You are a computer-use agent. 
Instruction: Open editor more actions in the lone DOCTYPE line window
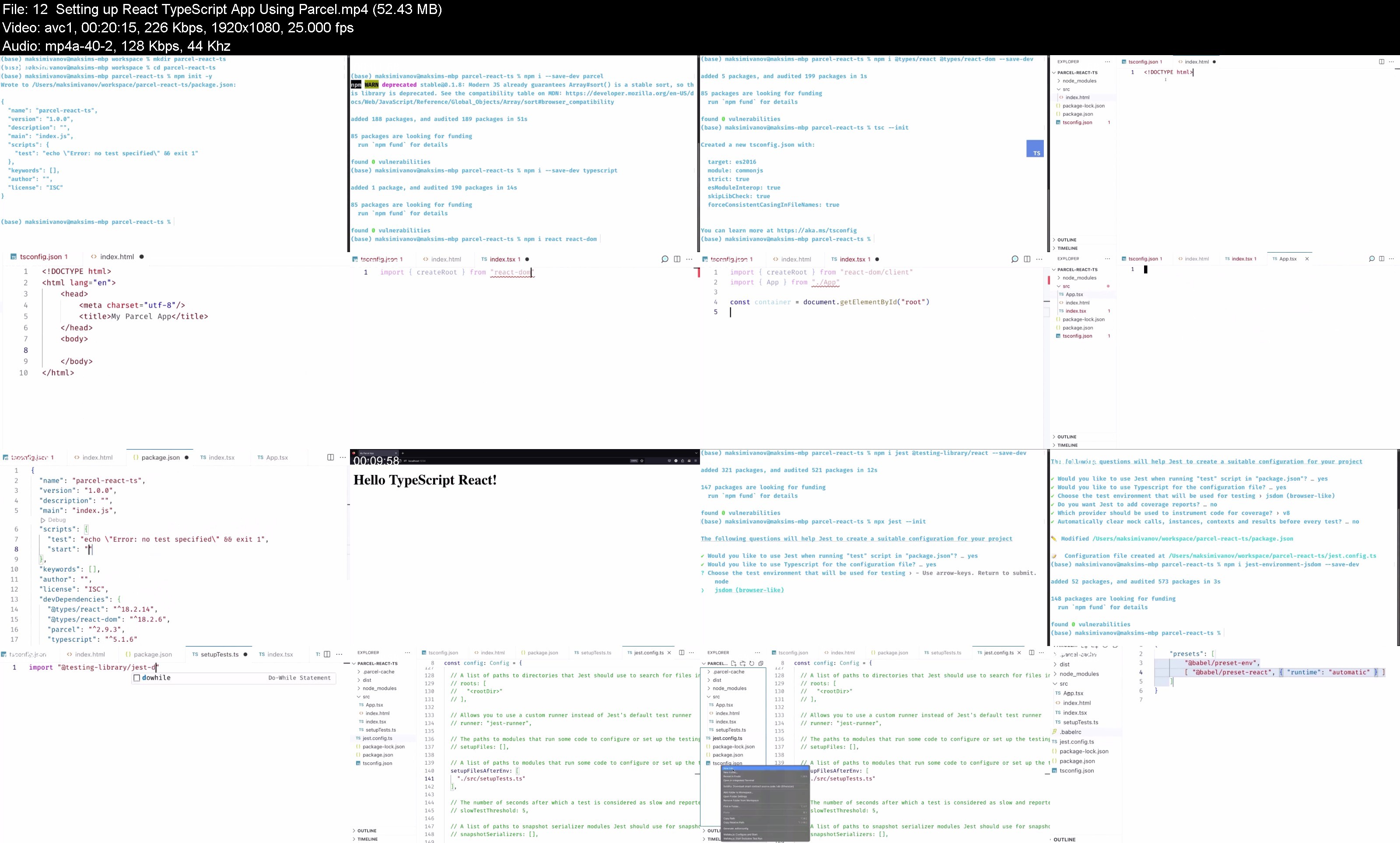click(x=1391, y=61)
